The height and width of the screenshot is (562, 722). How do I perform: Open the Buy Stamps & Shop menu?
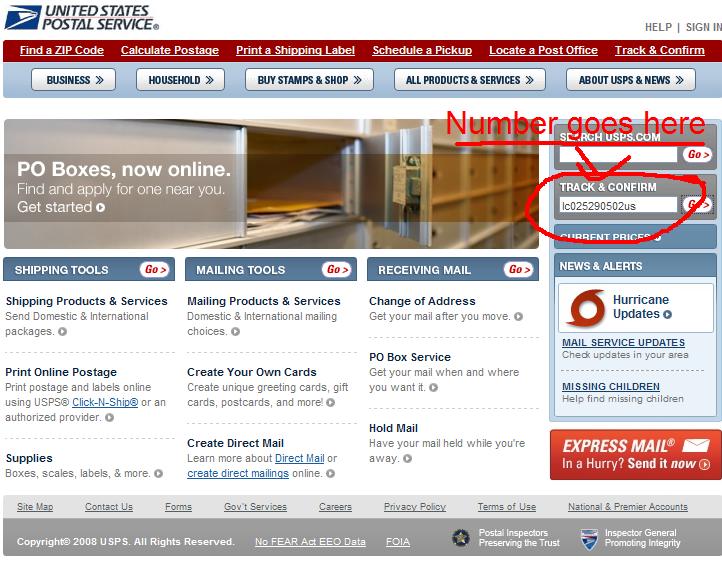(x=309, y=80)
